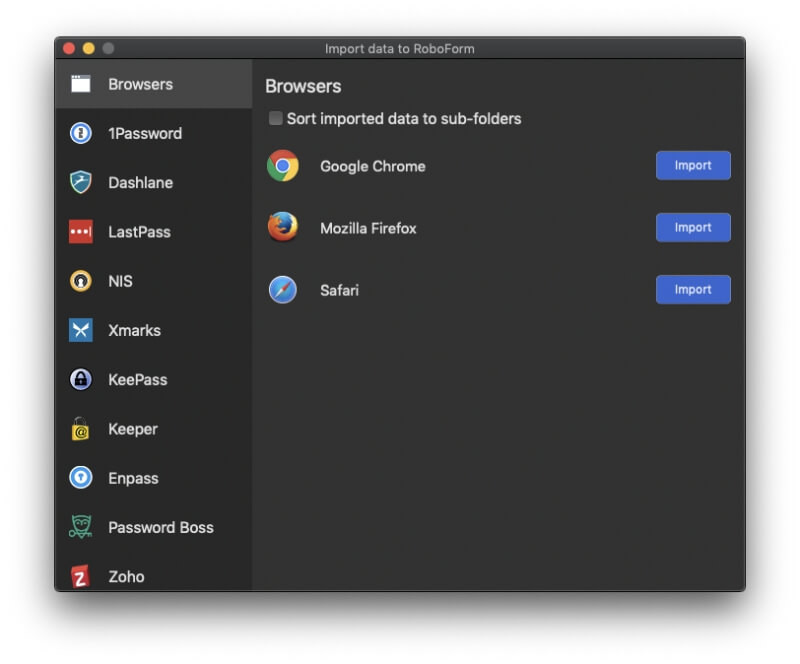The image size is (800, 664).
Task: Click the 1Password keyhole icon
Action: tap(81, 133)
